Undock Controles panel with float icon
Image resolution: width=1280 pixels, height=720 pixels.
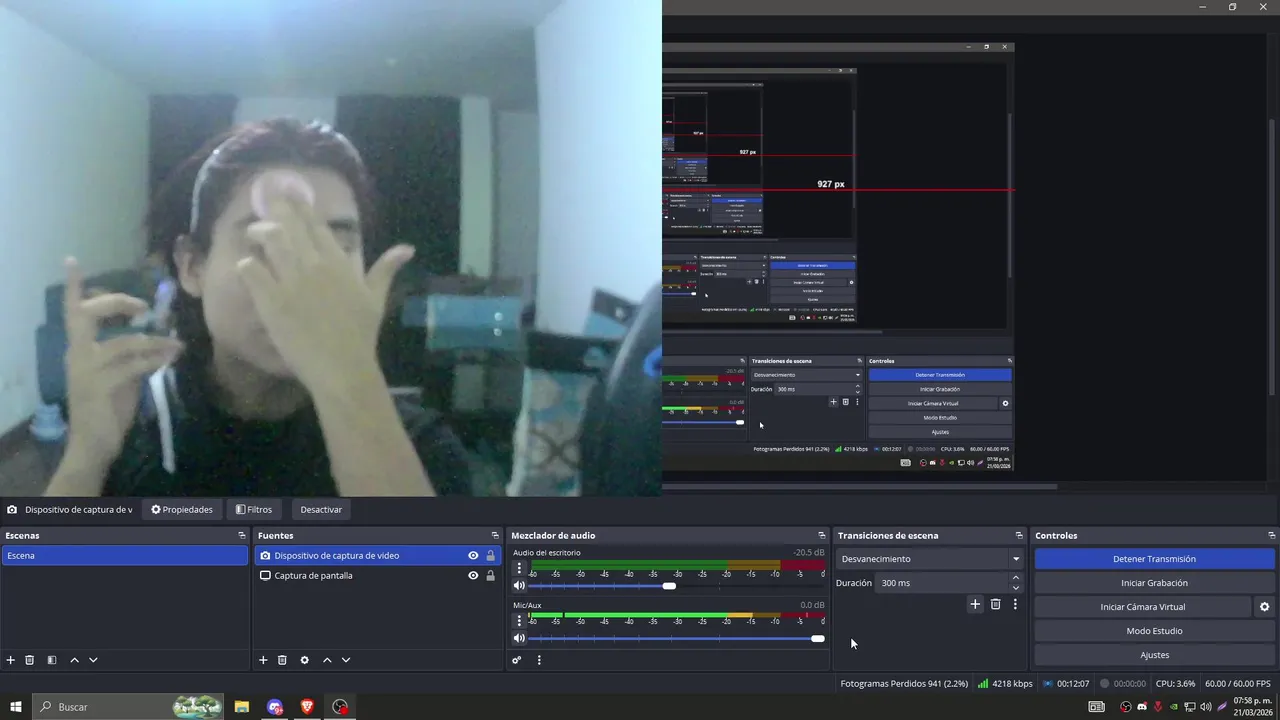[x=1271, y=536]
